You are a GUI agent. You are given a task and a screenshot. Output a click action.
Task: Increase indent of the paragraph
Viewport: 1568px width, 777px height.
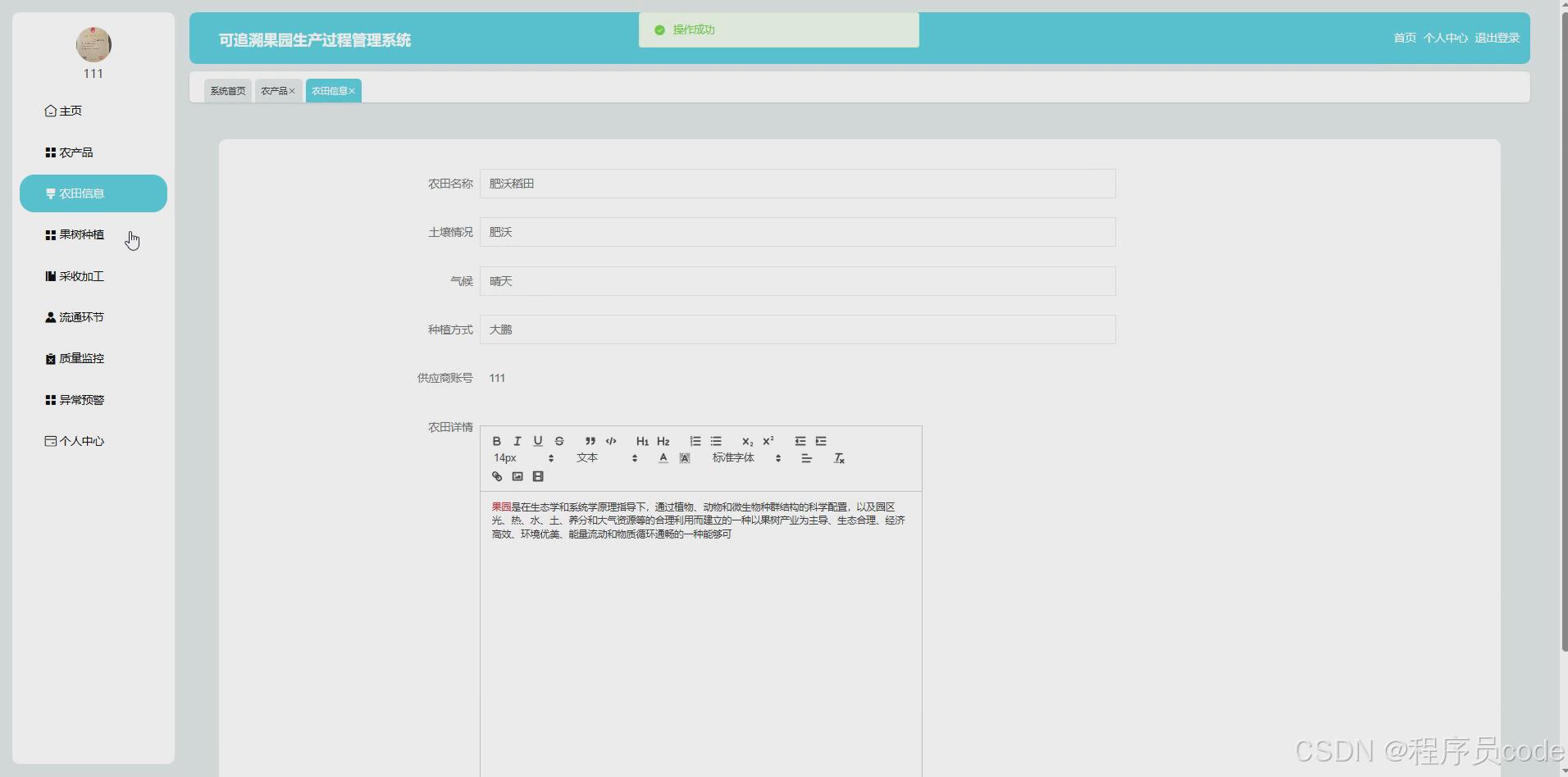[x=821, y=441]
